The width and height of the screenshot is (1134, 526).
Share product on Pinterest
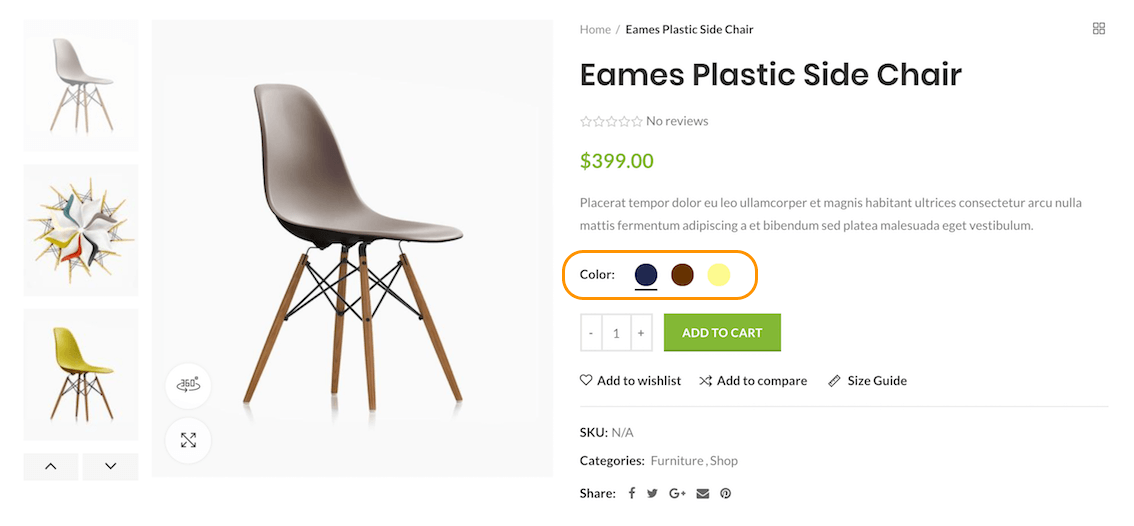point(726,493)
